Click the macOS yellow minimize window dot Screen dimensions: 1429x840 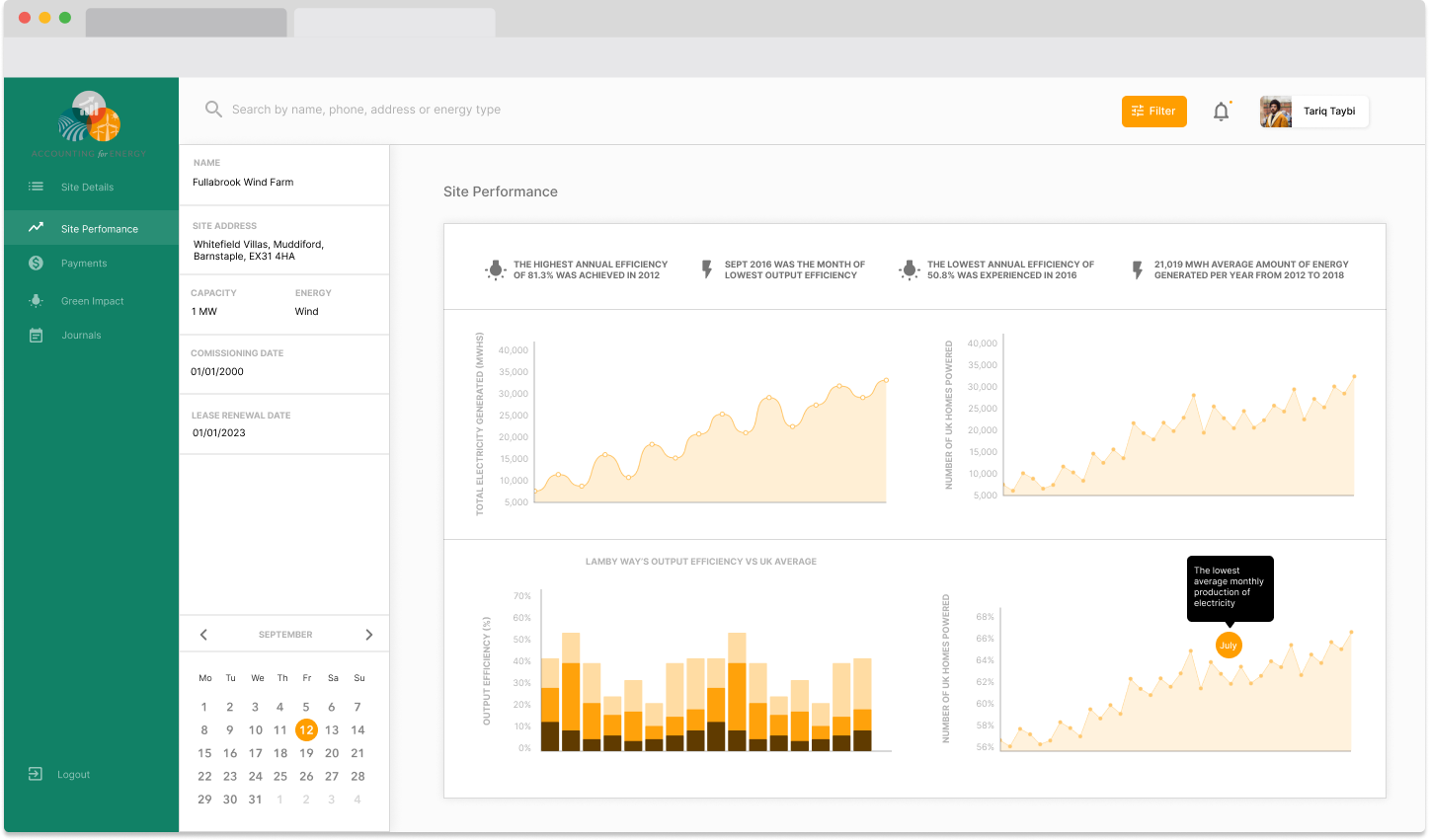click(44, 18)
